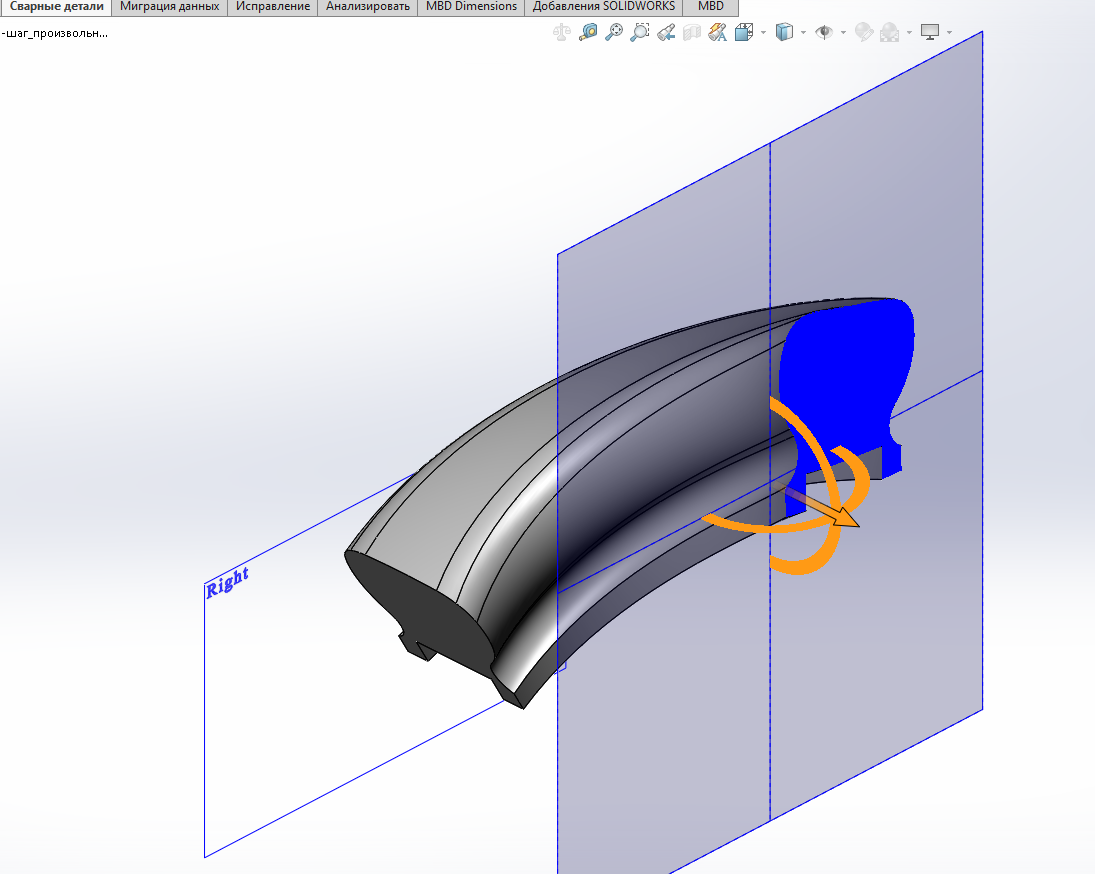Switch to Добавления SOLIDWORKS tab
Screen dimensions: 1095x874
[603, 7]
